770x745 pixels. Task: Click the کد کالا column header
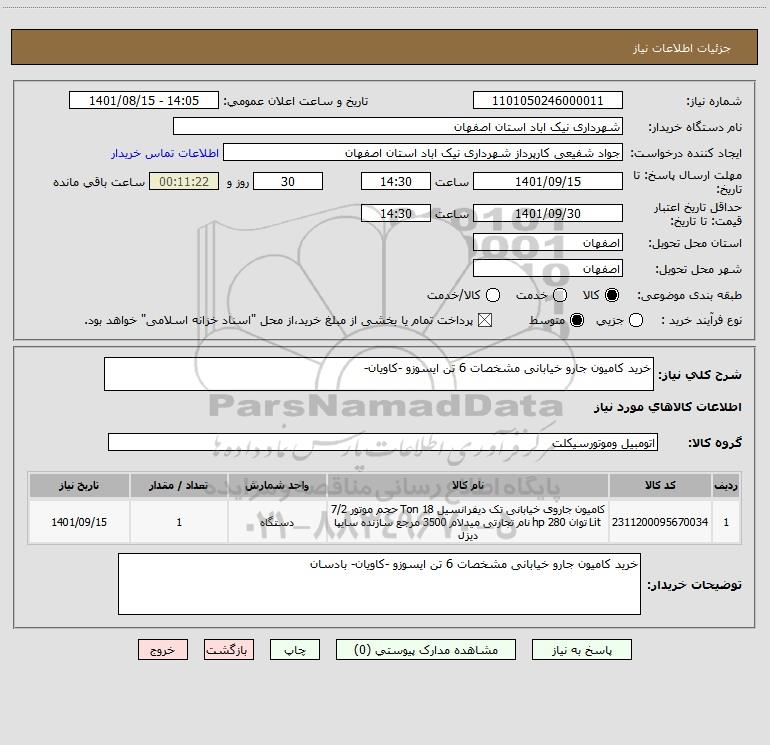660,485
